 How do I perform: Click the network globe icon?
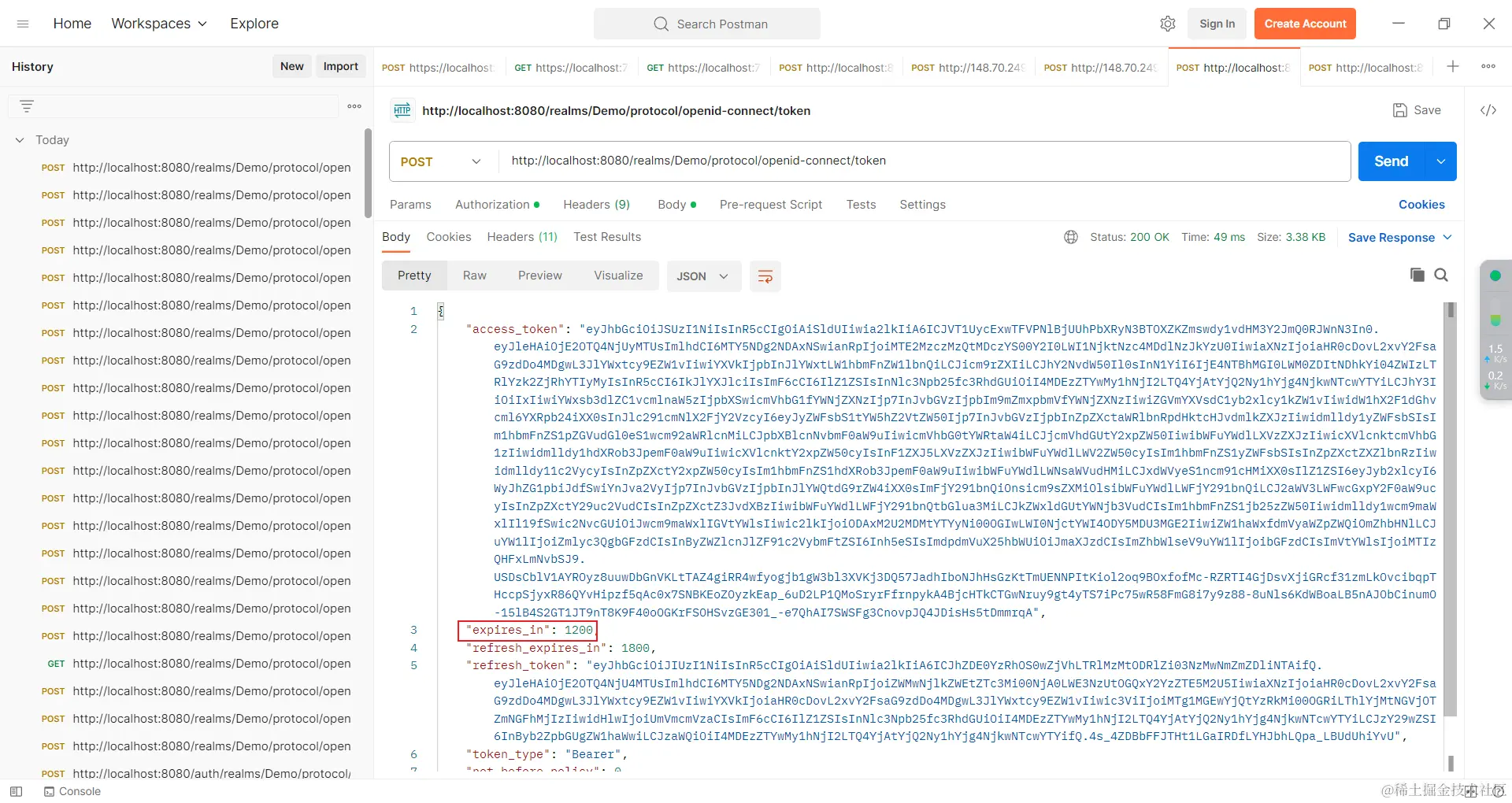coord(1071,237)
